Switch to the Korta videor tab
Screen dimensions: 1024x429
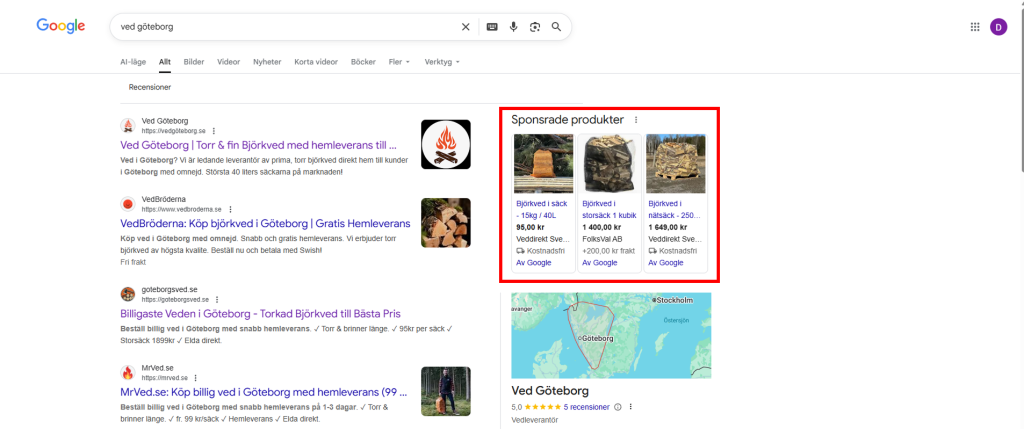[x=316, y=62]
